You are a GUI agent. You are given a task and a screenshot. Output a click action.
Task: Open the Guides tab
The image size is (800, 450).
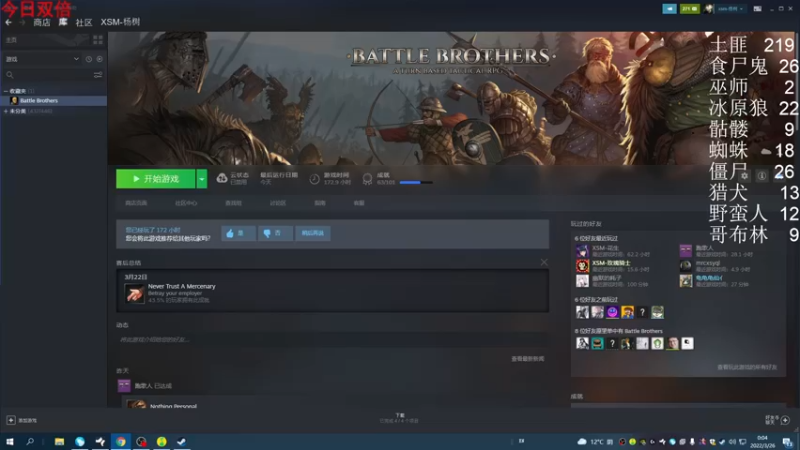[x=320, y=203]
